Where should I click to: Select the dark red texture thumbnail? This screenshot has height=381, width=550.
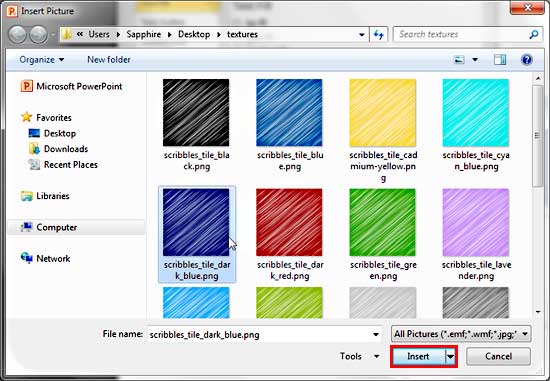[289, 222]
